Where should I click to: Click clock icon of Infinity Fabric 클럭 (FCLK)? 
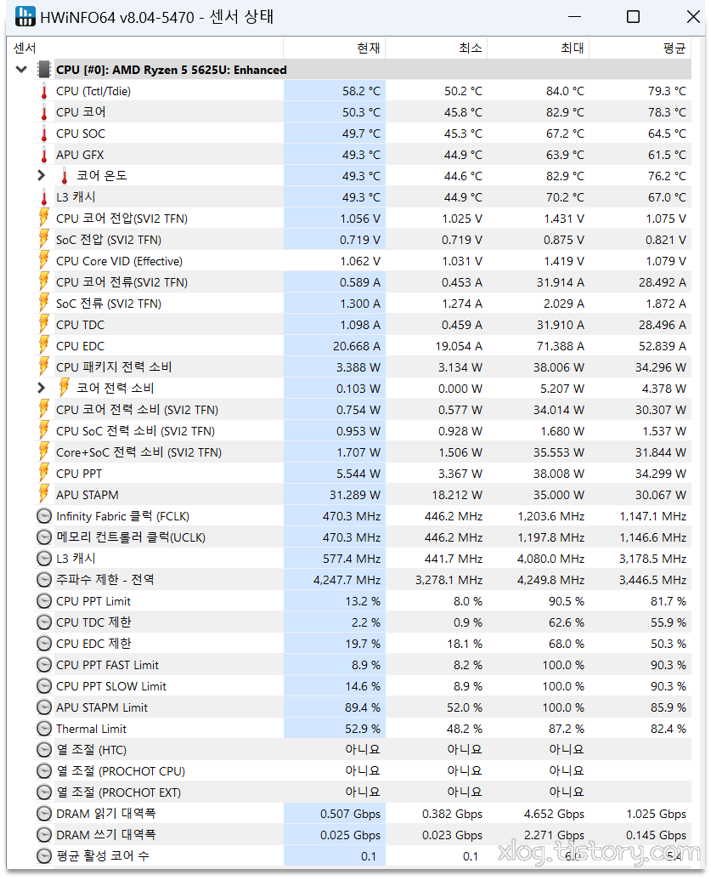[44, 516]
